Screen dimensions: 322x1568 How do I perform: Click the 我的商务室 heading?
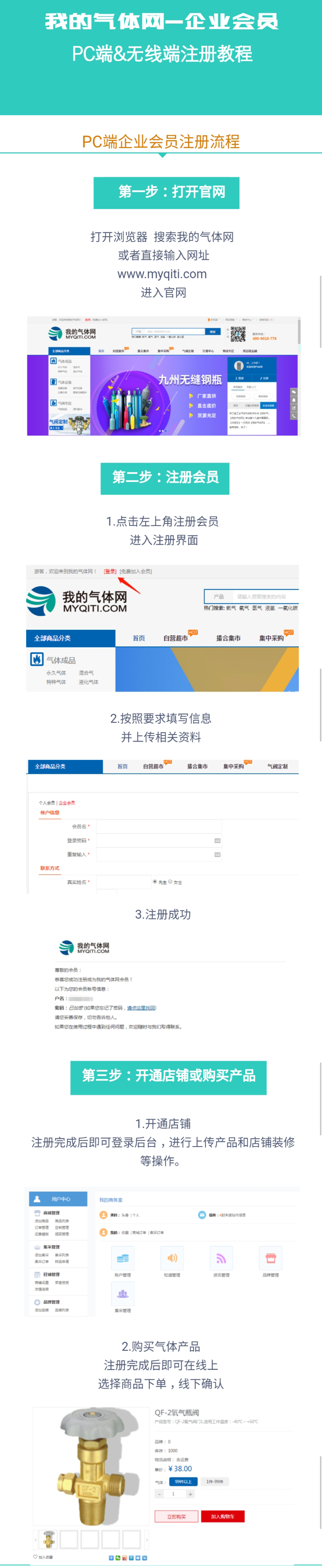coord(111,1200)
